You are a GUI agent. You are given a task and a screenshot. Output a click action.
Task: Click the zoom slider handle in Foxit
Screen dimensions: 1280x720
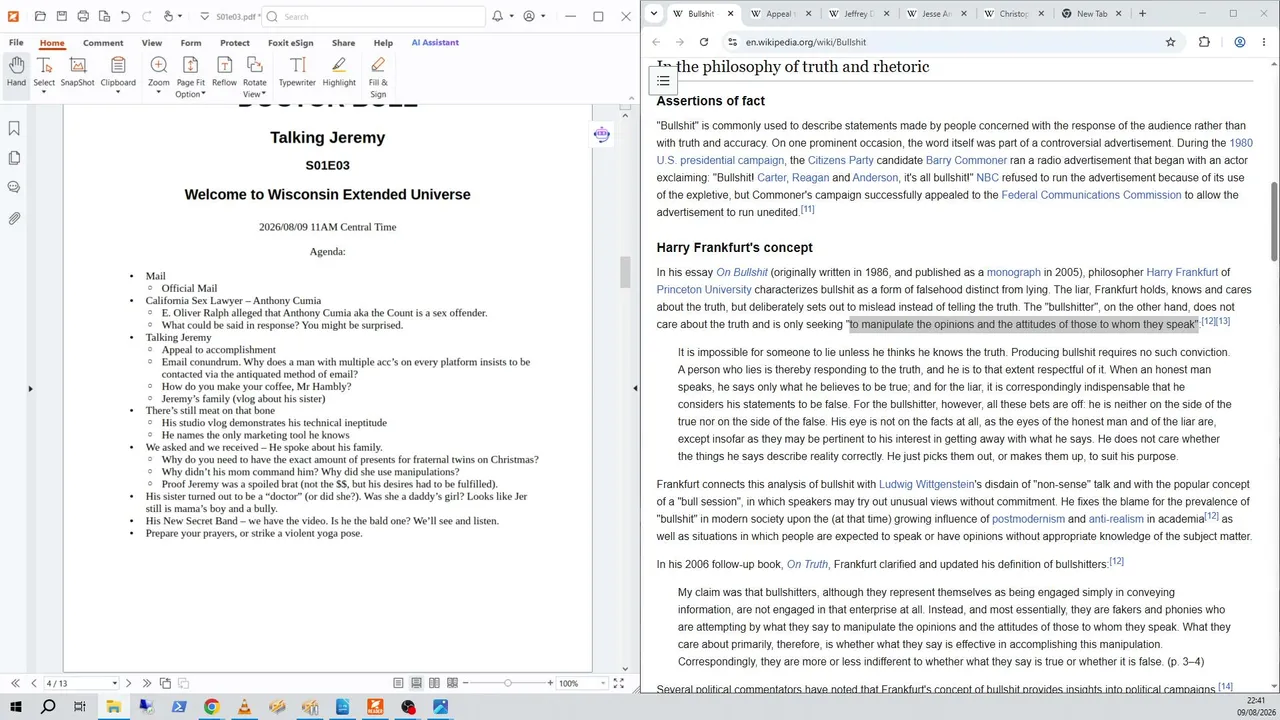coord(508,683)
